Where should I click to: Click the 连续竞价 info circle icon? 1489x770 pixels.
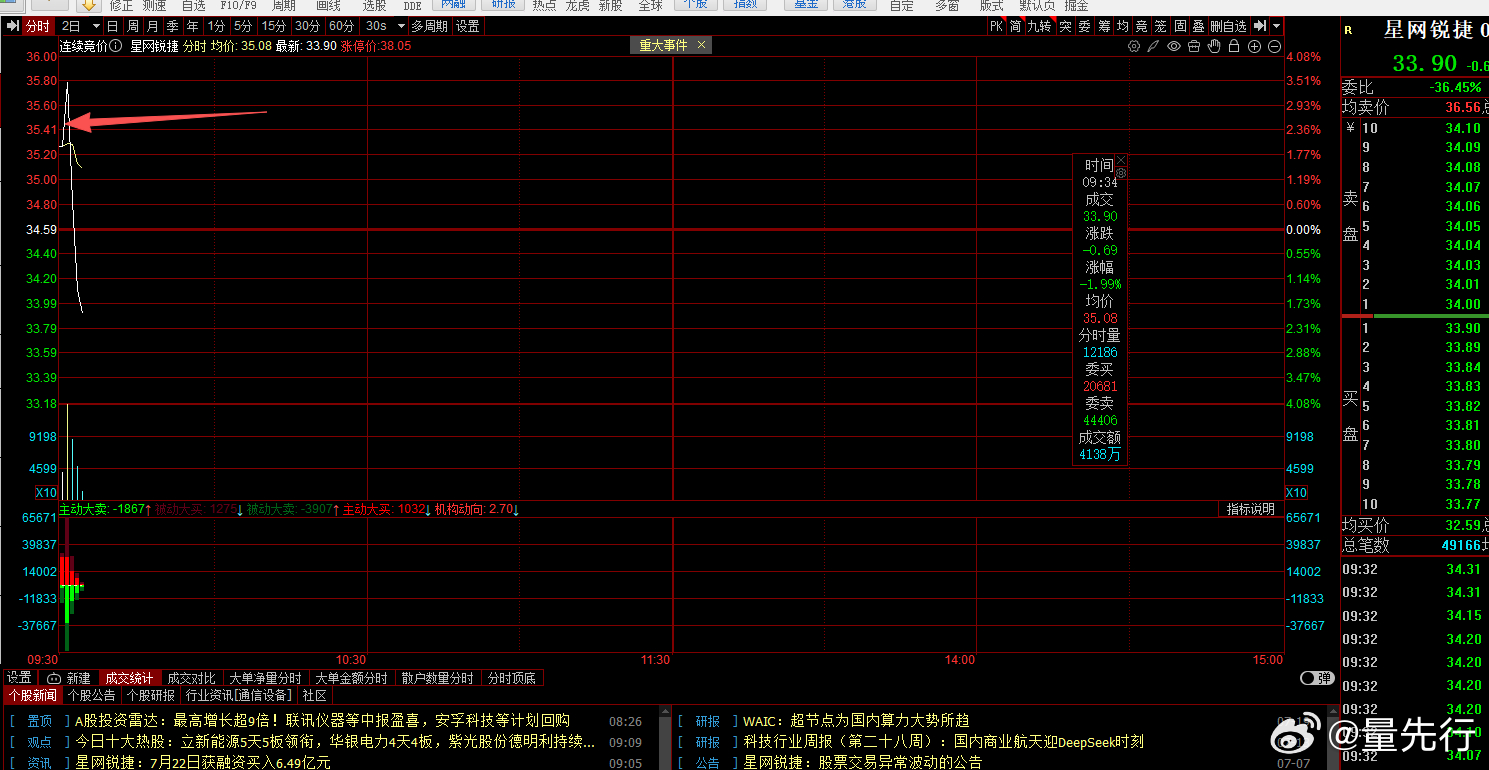click(116, 46)
